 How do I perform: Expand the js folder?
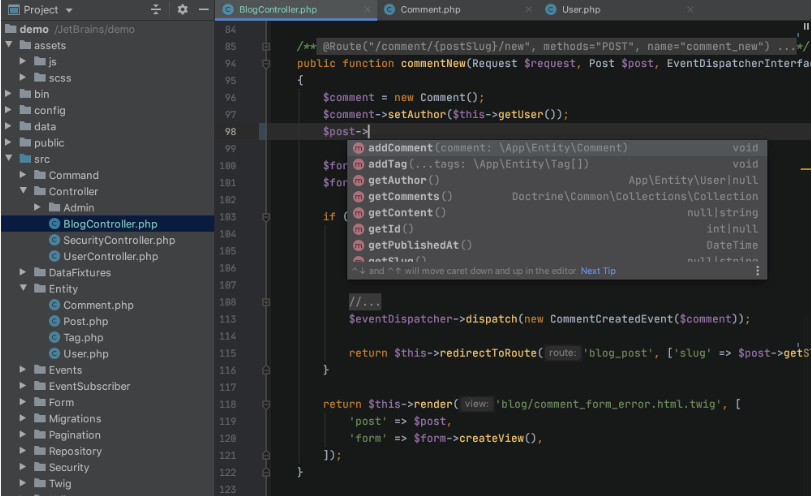(23, 61)
